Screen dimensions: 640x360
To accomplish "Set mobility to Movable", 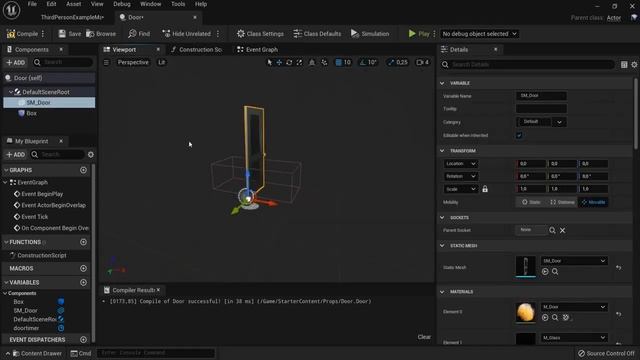I will point(593,202).
